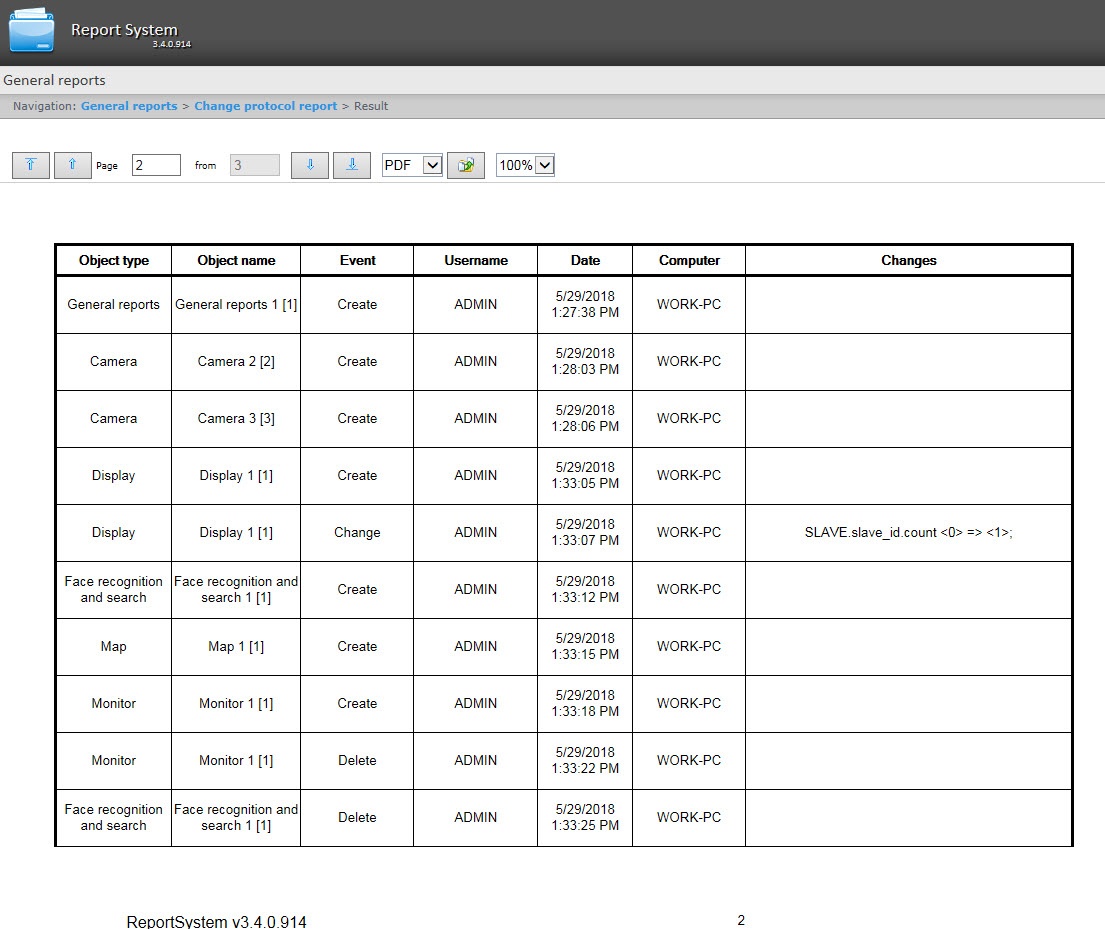Open Change protocol report breadcrumb link

click(x=265, y=106)
